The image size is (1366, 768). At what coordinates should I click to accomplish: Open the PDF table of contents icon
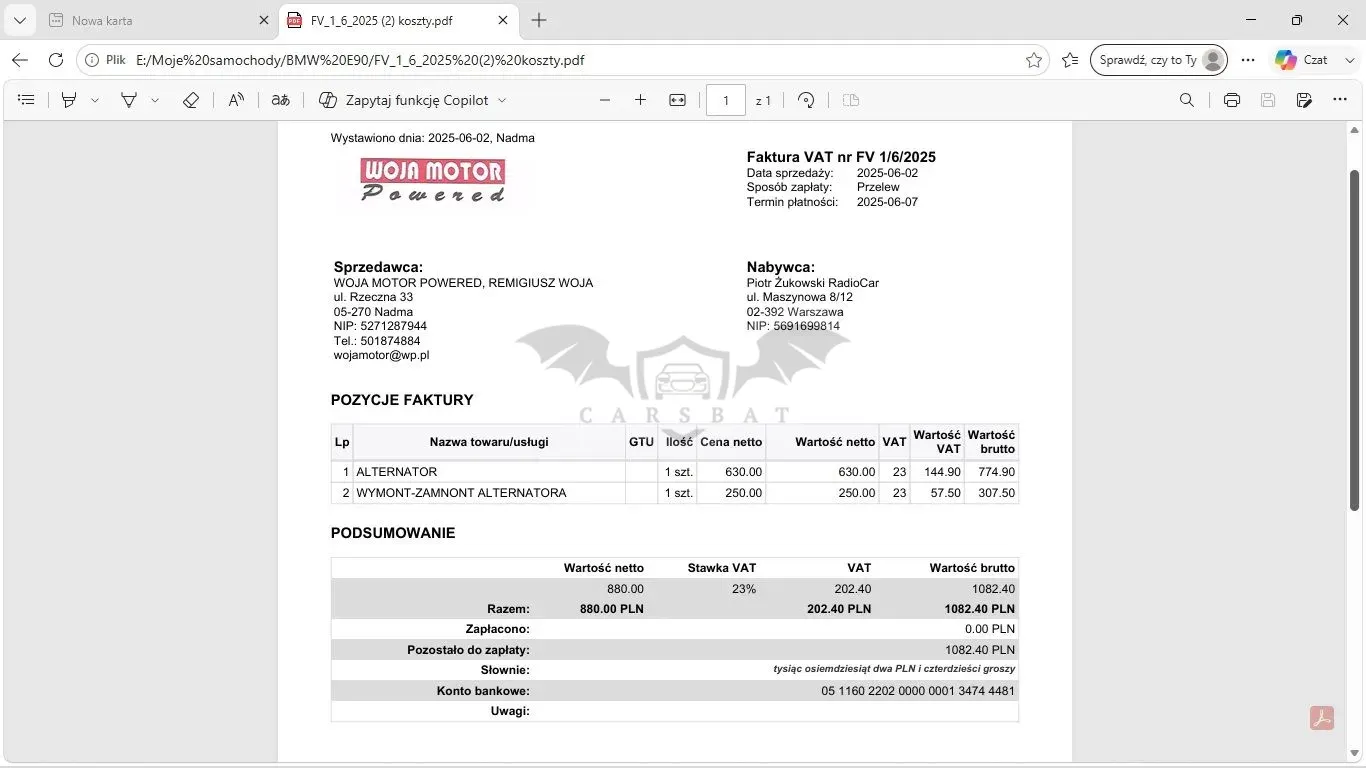pyautogui.click(x=27, y=100)
